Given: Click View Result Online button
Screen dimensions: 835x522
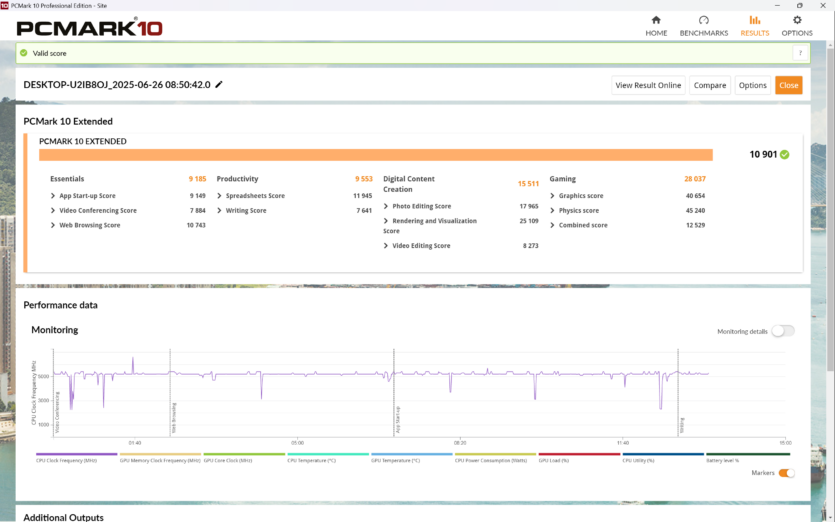Looking at the screenshot, I should (x=648, y=85).
